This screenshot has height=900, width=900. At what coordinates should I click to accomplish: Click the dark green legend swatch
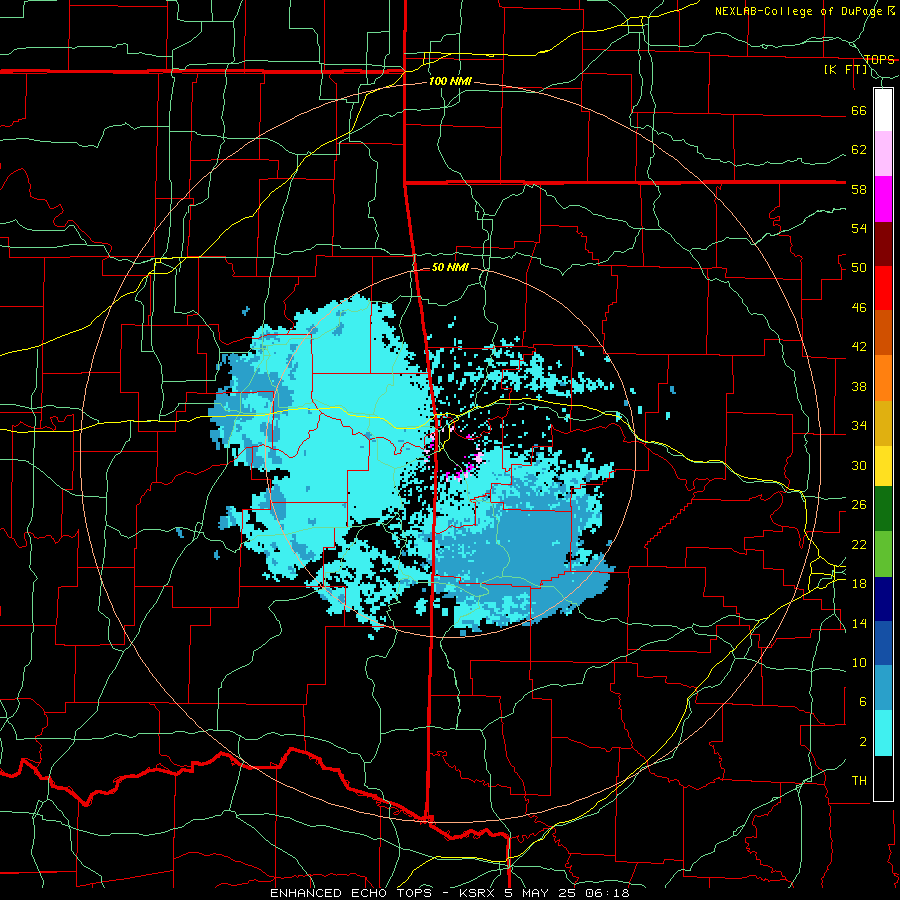[x=883, y=509]
